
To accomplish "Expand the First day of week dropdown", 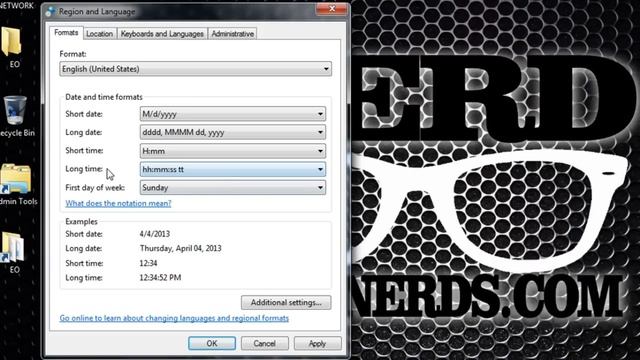I will click(x=233, y=188).
